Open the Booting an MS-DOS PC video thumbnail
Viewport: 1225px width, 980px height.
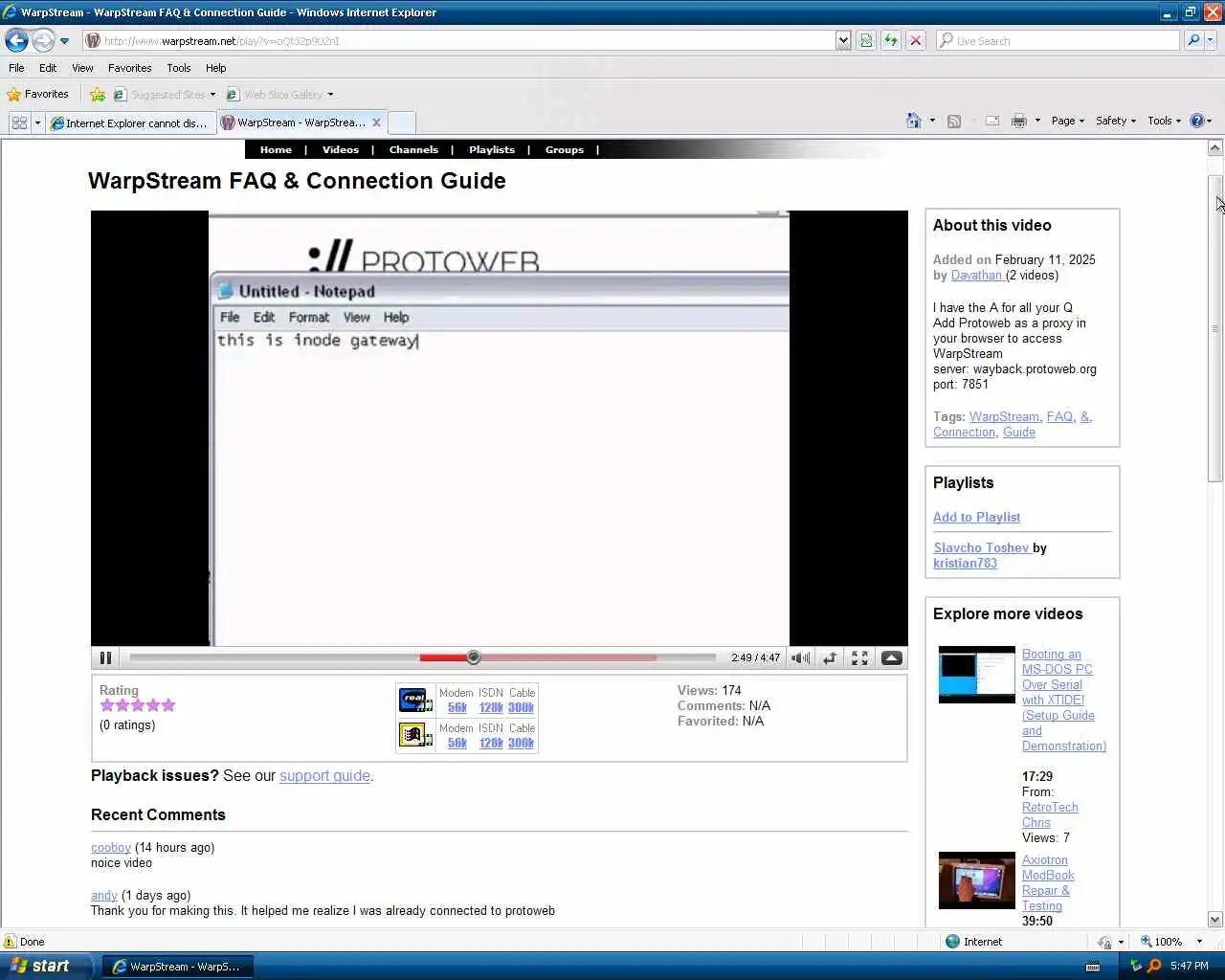pyautogui.click(x=976, y=675)
